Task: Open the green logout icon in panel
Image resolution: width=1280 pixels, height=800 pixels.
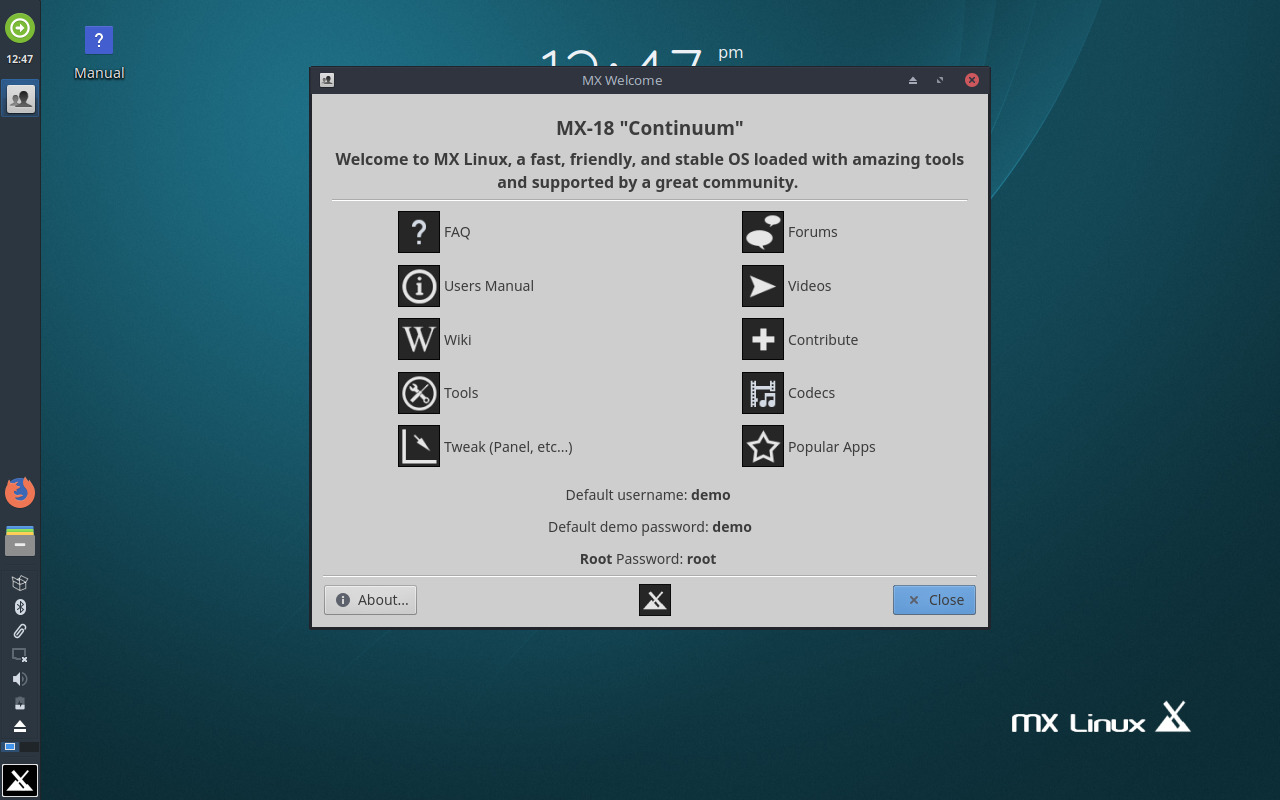Action: (20, 28)
